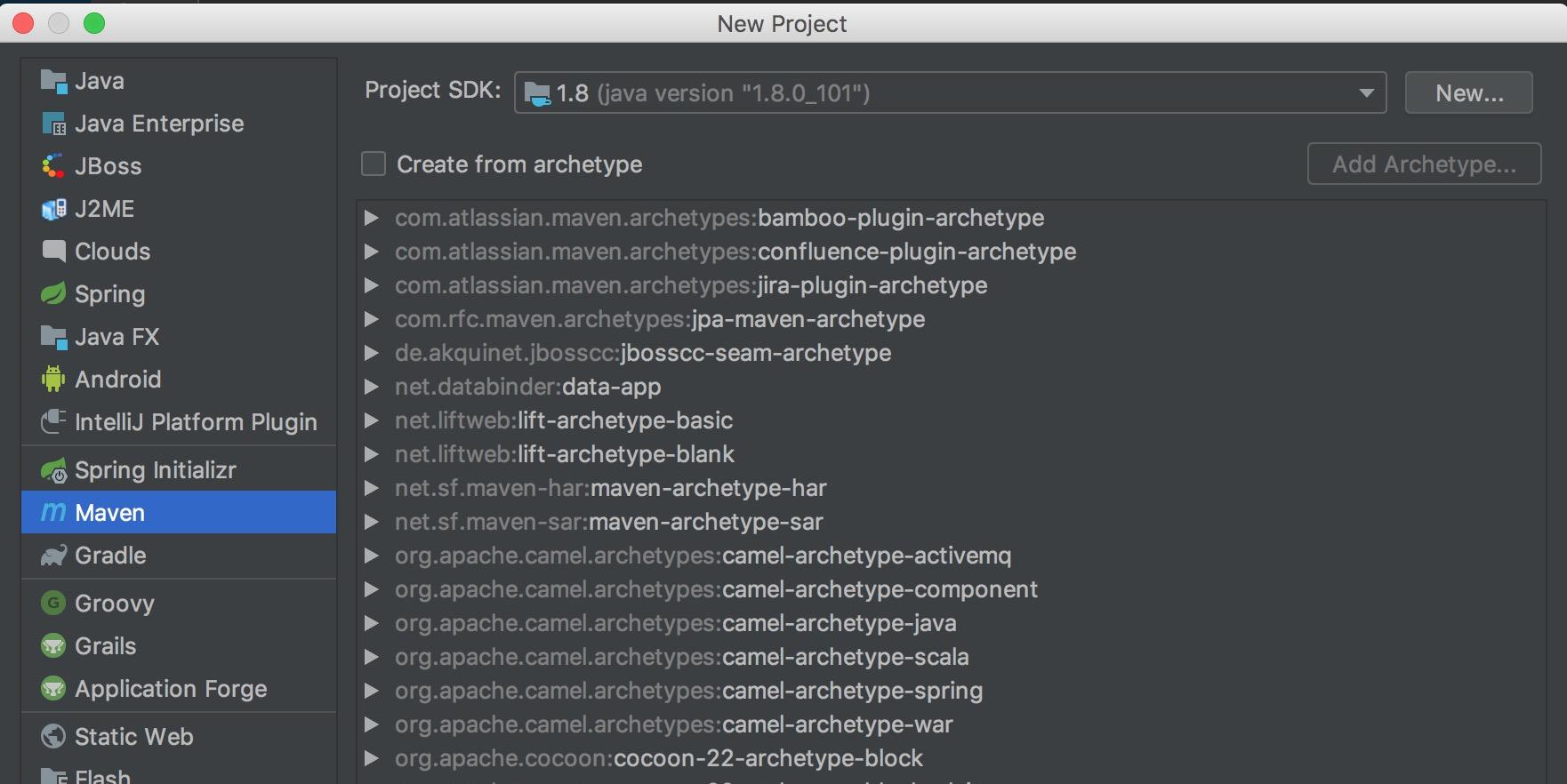
Task: Select Application Forge label
Action: (171, 689)
